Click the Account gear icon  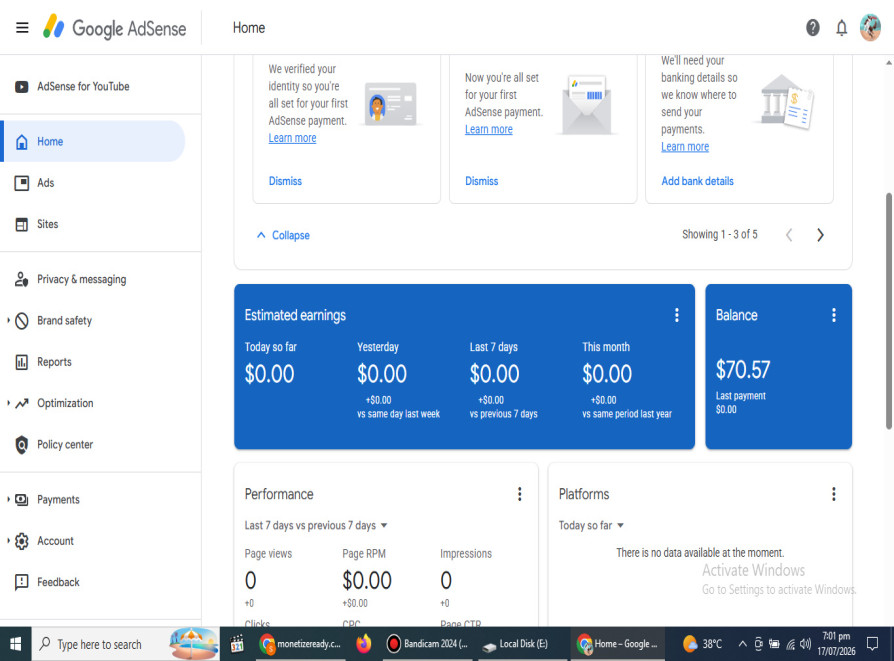pos(22,541)
